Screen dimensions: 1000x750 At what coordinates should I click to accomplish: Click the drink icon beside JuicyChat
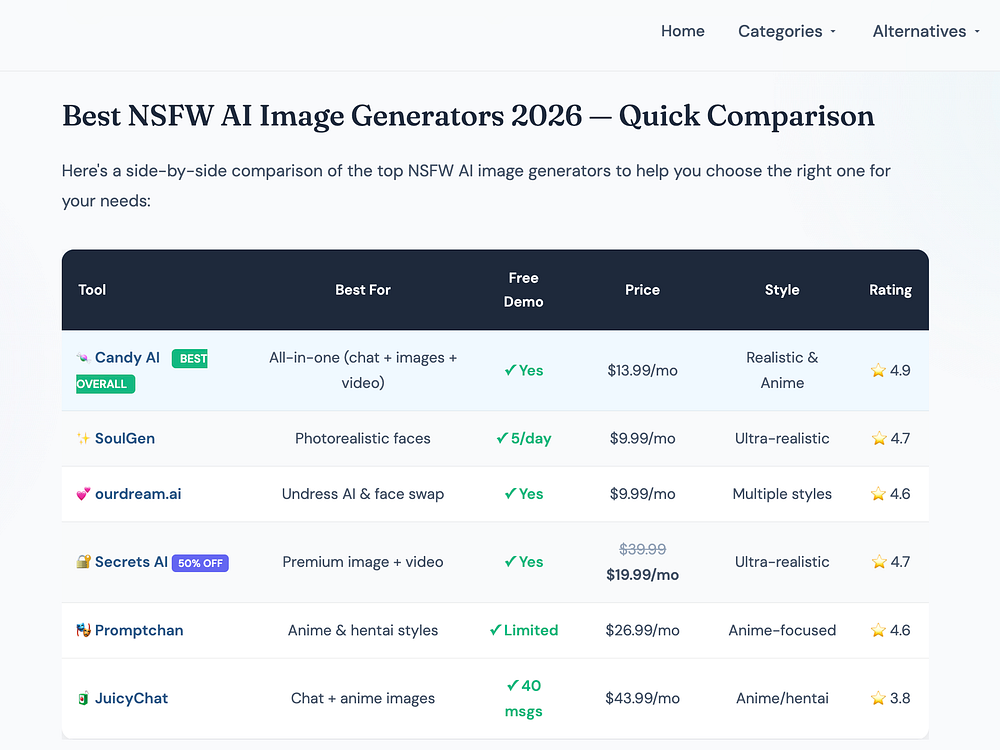click(x=83, y=698)
